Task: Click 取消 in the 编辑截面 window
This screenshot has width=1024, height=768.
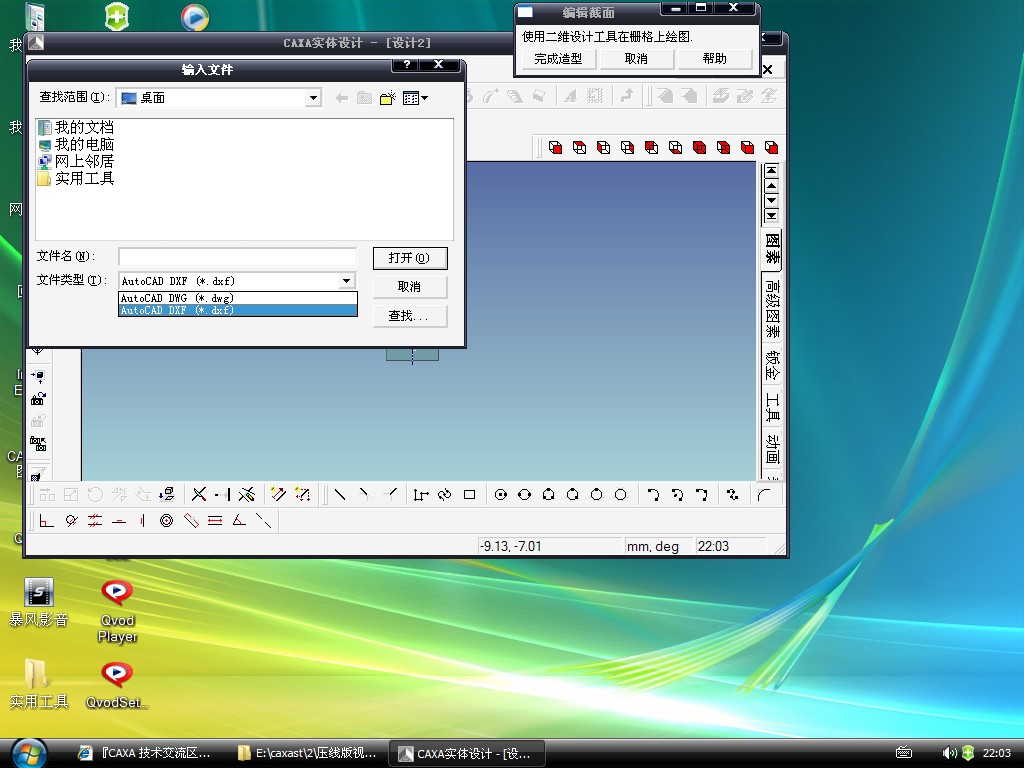Action: click(636, 59)
